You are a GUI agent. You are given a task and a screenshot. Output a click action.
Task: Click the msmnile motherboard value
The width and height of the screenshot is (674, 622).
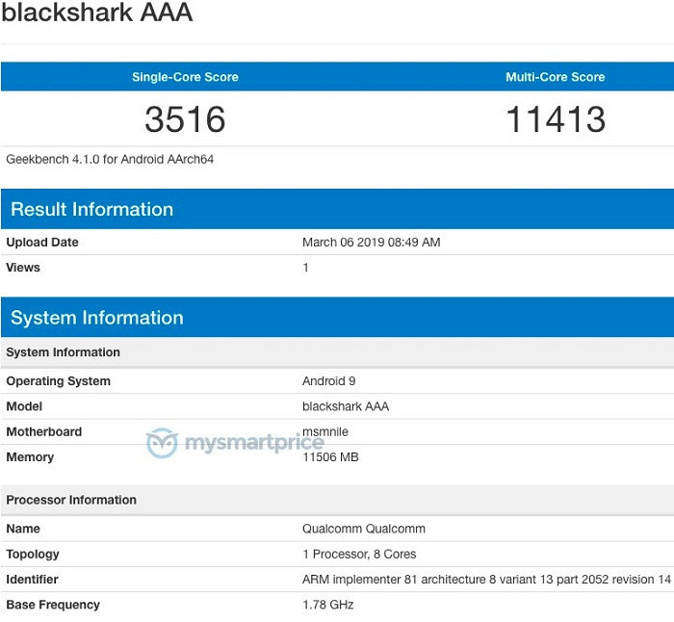tap(326, 430)
